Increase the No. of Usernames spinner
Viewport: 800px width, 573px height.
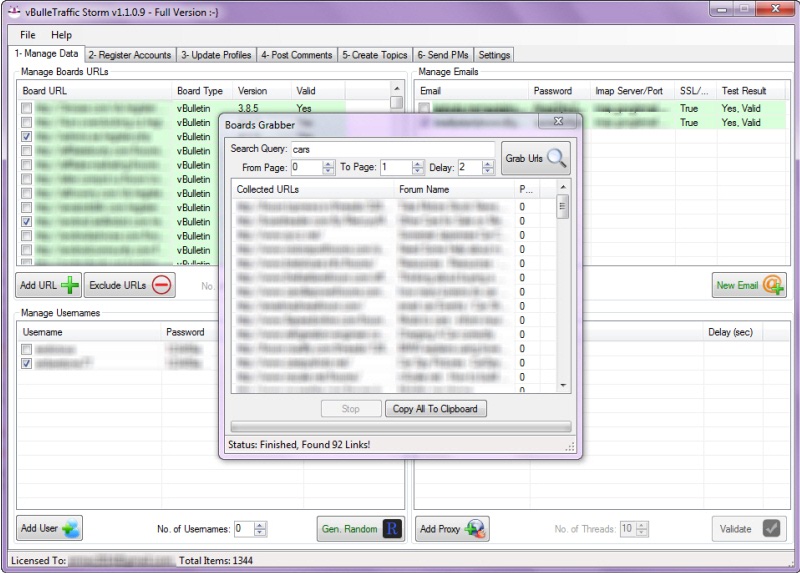pyautogui.click(x=261, y=524)
